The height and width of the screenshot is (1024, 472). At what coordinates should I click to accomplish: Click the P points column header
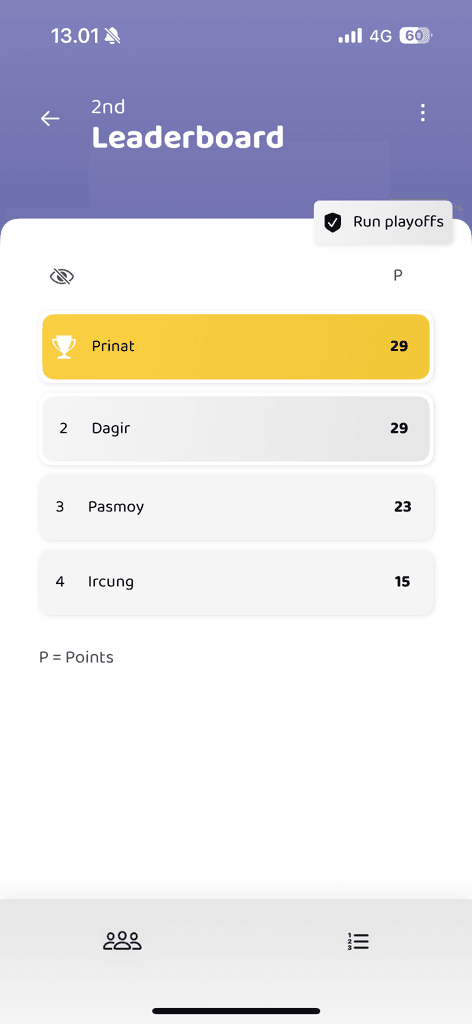click(x=398, y=276)
